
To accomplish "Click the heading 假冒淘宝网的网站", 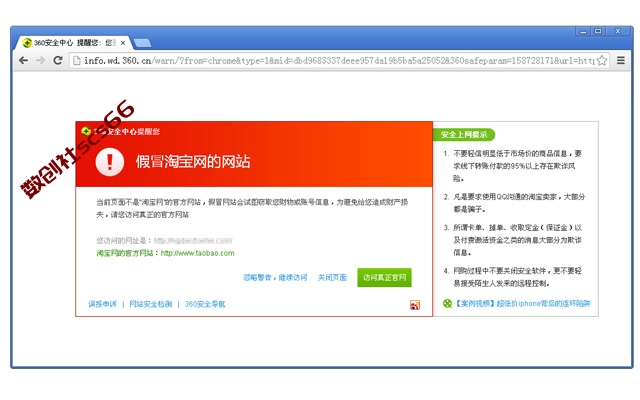I will (193, 162).
